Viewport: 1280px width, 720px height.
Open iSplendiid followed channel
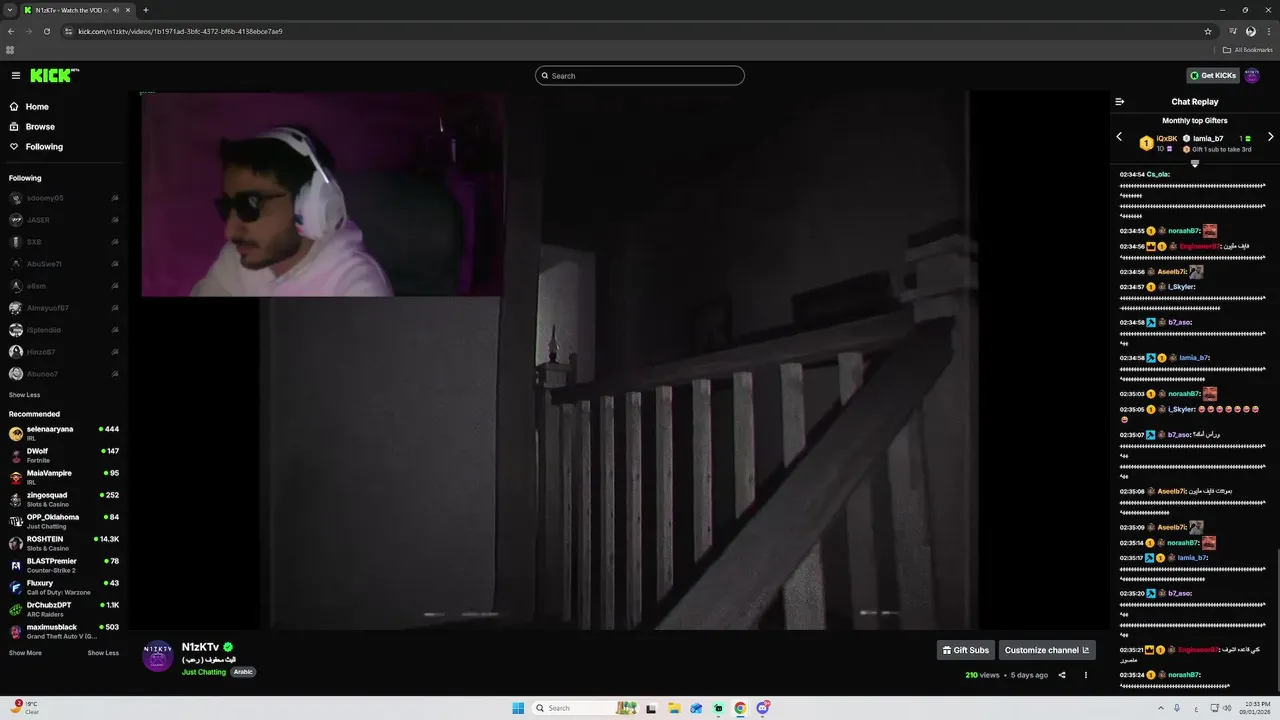(64, 330)
